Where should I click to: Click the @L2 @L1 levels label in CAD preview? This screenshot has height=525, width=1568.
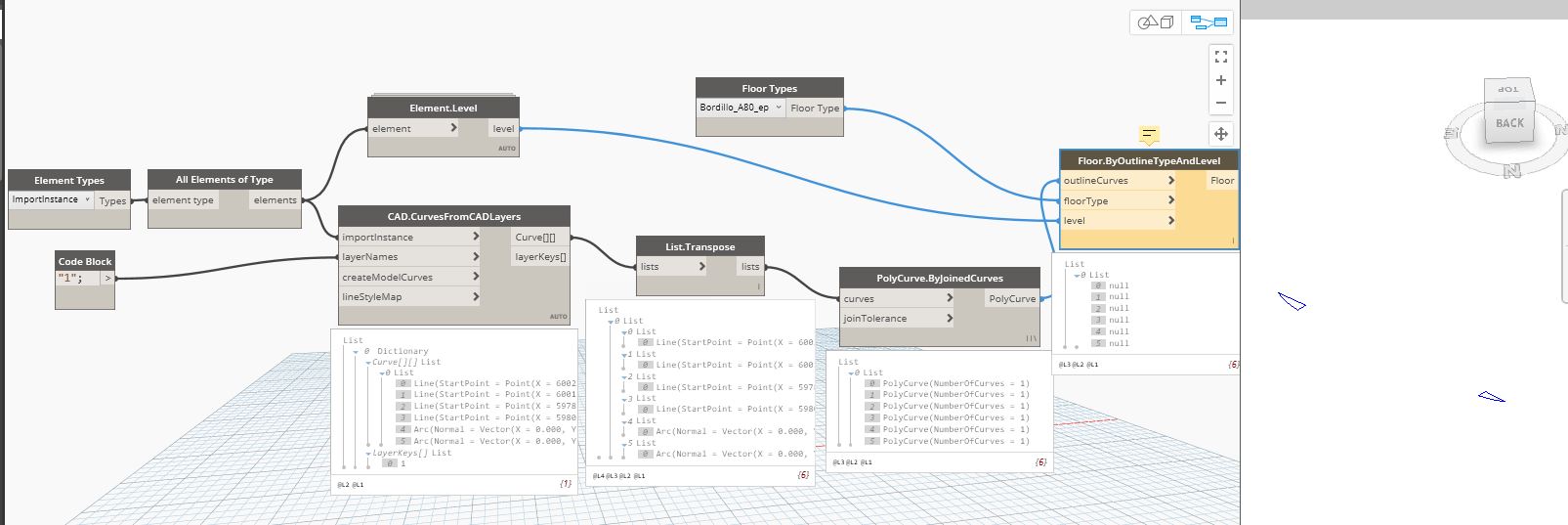coord(351,484)
